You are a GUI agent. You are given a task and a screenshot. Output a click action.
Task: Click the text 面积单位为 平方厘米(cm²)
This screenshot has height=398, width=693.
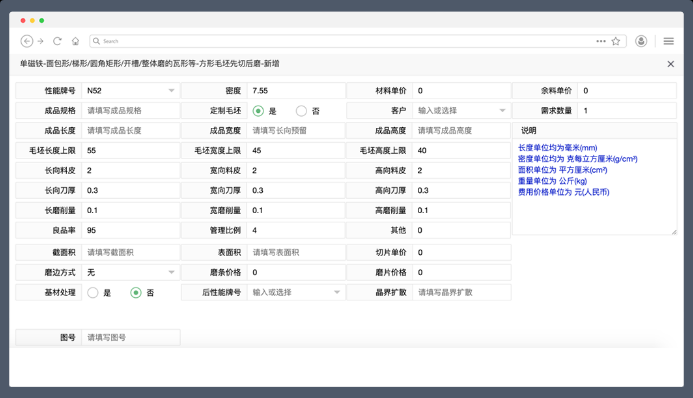point(563,170)
